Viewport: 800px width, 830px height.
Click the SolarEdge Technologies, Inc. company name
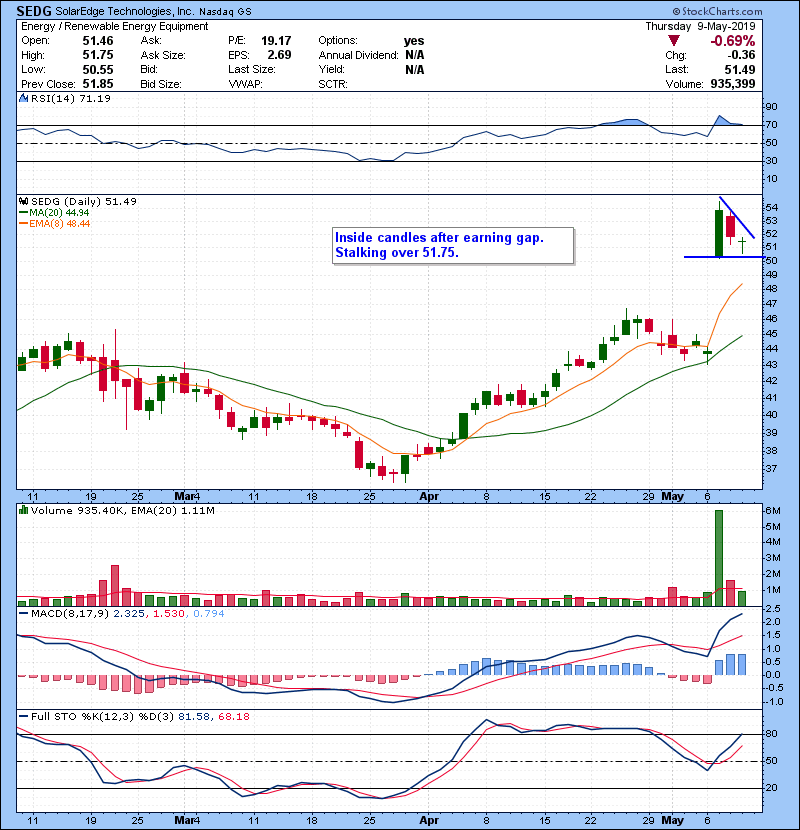tap(124, 11)
